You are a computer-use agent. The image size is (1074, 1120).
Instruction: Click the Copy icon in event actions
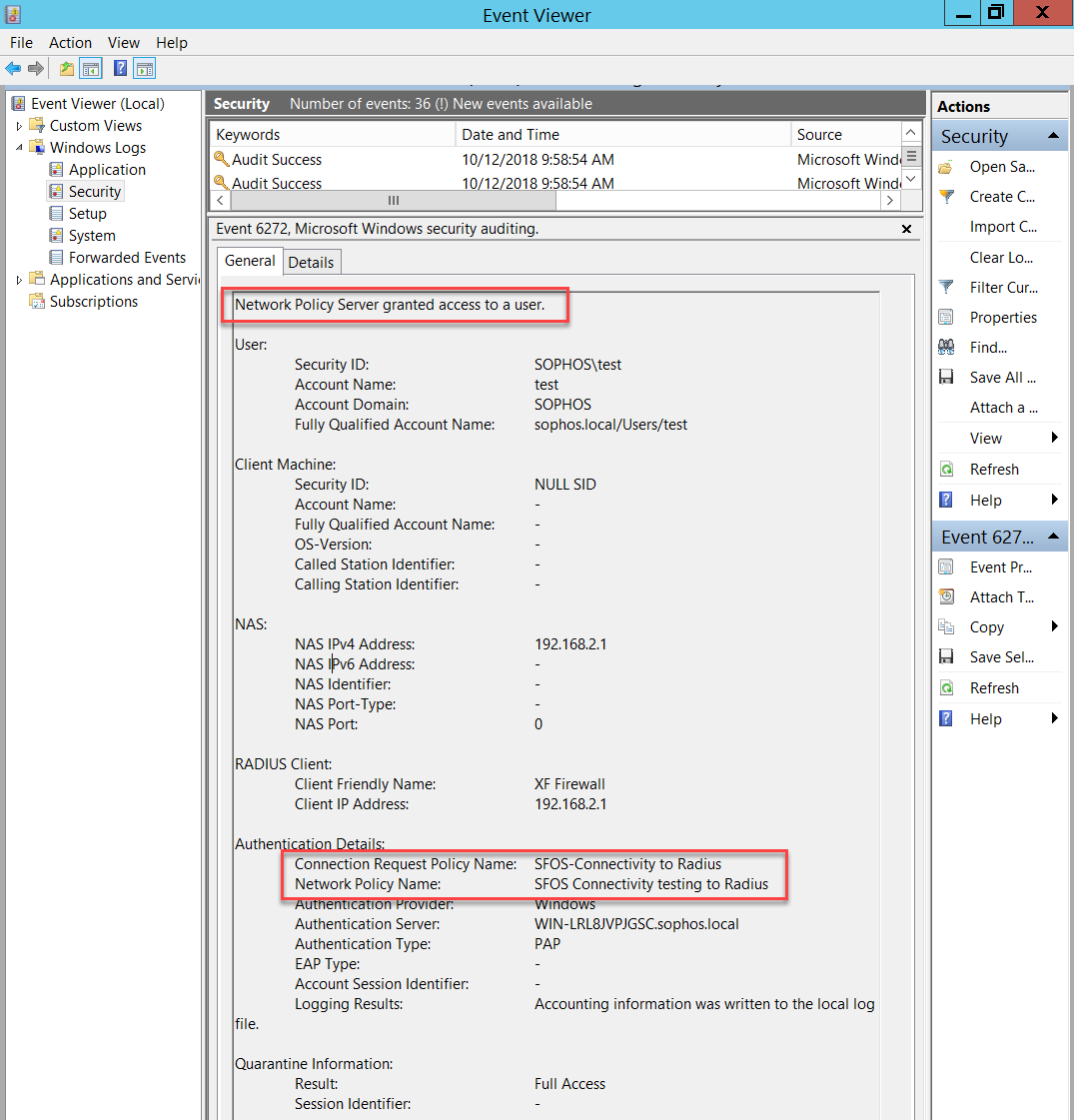click(945, 627)
